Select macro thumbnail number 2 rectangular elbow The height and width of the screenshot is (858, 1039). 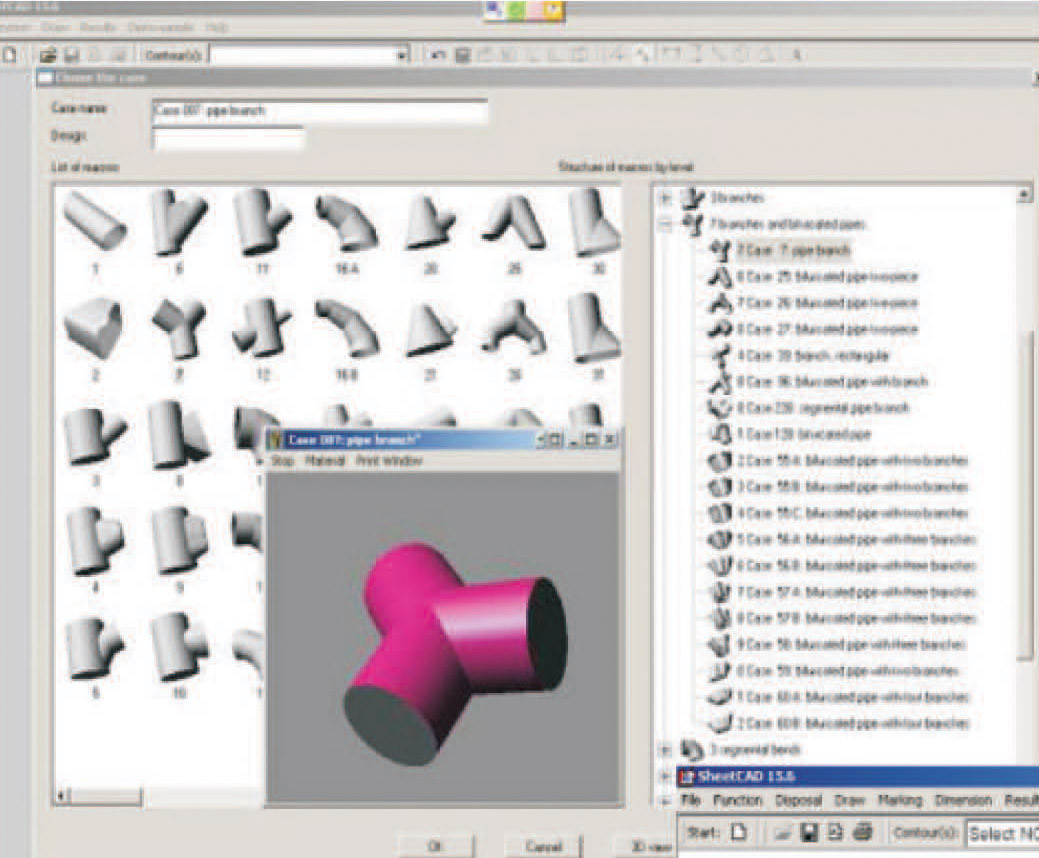coord(93,330)
